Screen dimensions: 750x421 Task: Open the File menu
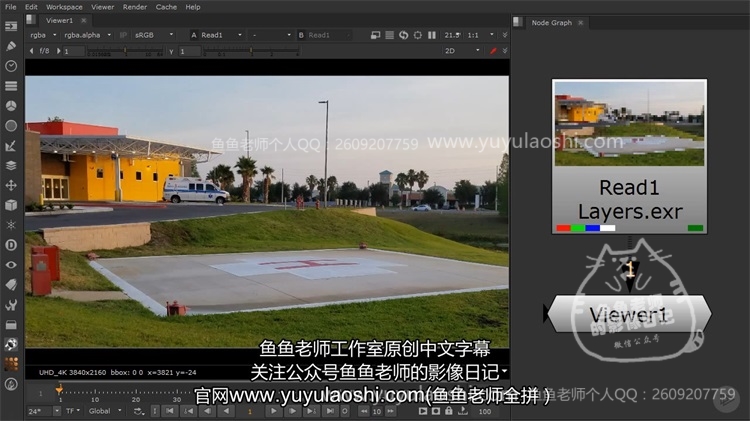[11, 7]
